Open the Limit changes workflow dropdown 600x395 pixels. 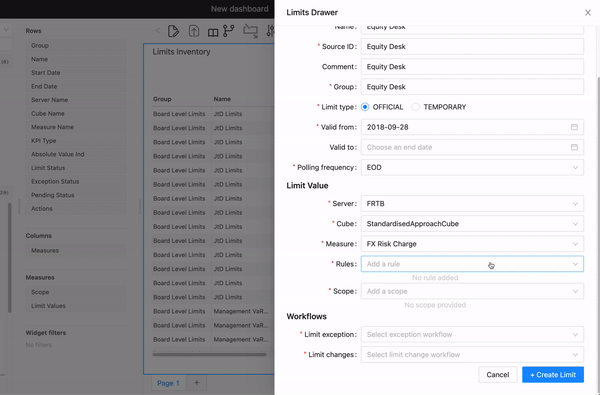(472, 354)
